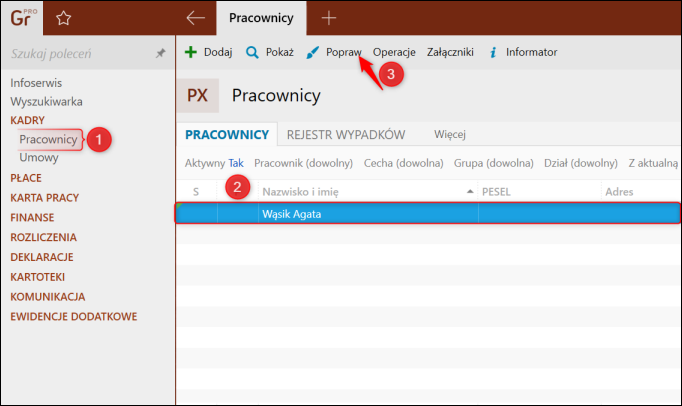682x406 pixels.
Task: Go back with the left arrow
Action: point(195,18)
